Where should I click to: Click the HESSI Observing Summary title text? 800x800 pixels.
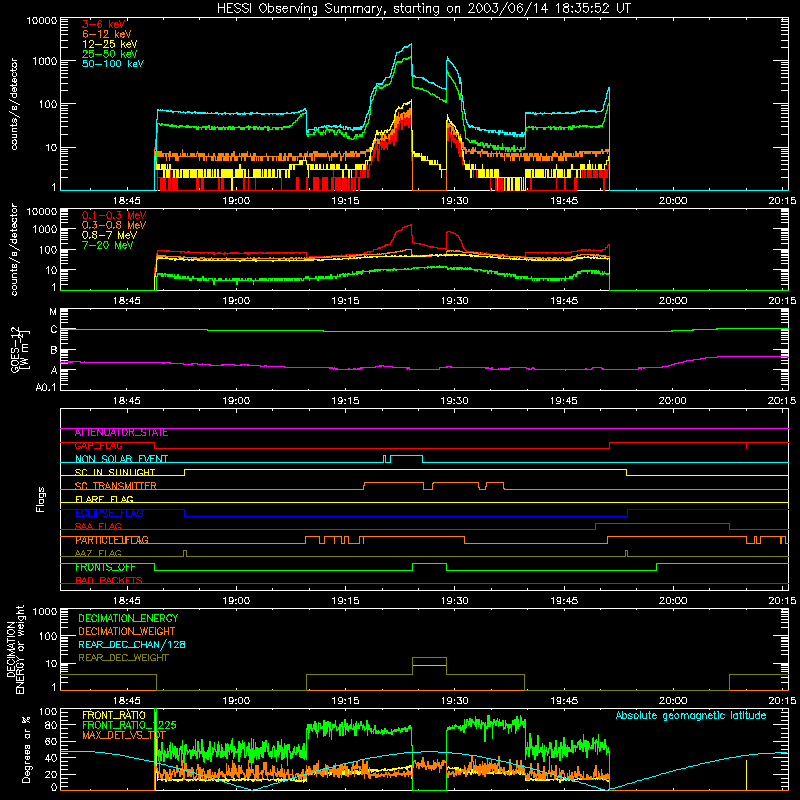pos(424,9)
